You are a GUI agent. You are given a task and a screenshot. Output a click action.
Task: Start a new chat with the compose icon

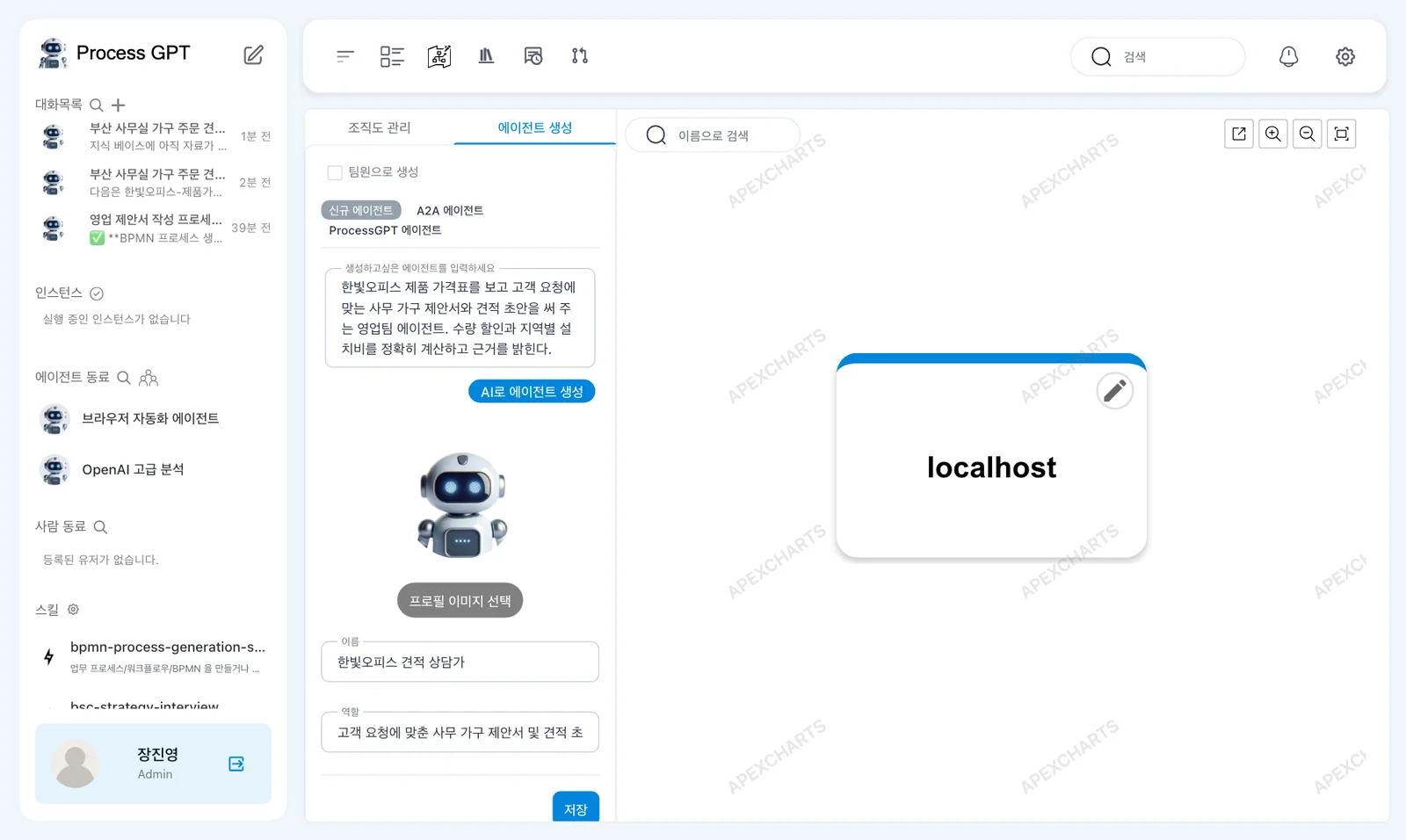coord(253,54)
